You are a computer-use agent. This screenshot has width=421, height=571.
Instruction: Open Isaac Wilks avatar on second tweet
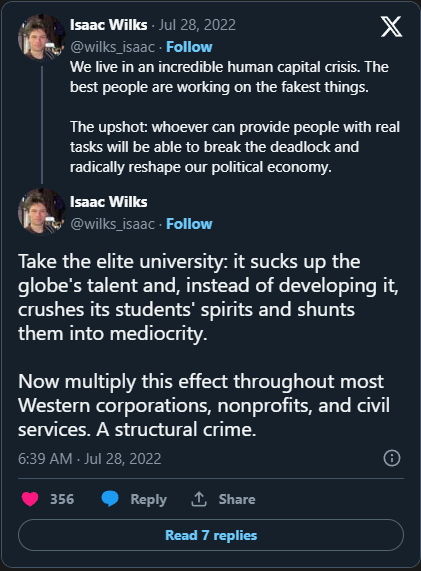click(x=42, y=211)
